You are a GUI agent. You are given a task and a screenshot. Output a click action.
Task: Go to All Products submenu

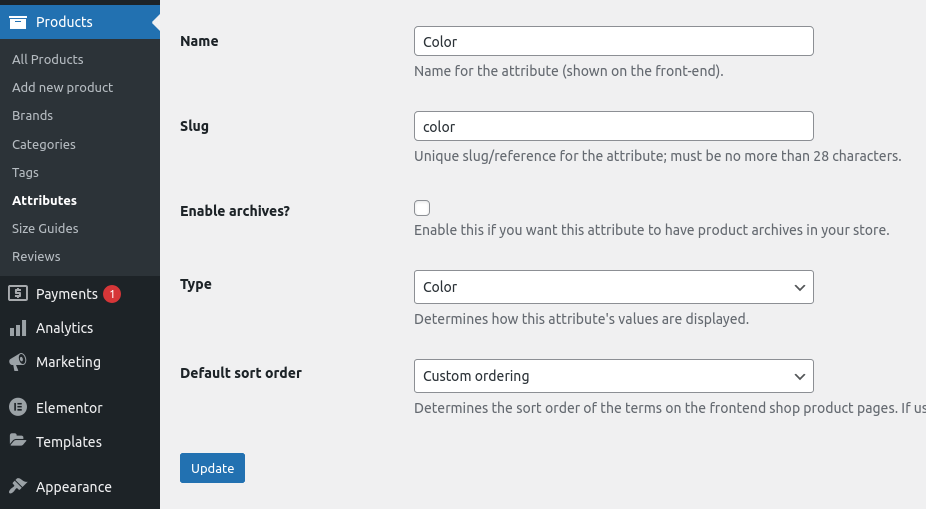click(48, 59)
